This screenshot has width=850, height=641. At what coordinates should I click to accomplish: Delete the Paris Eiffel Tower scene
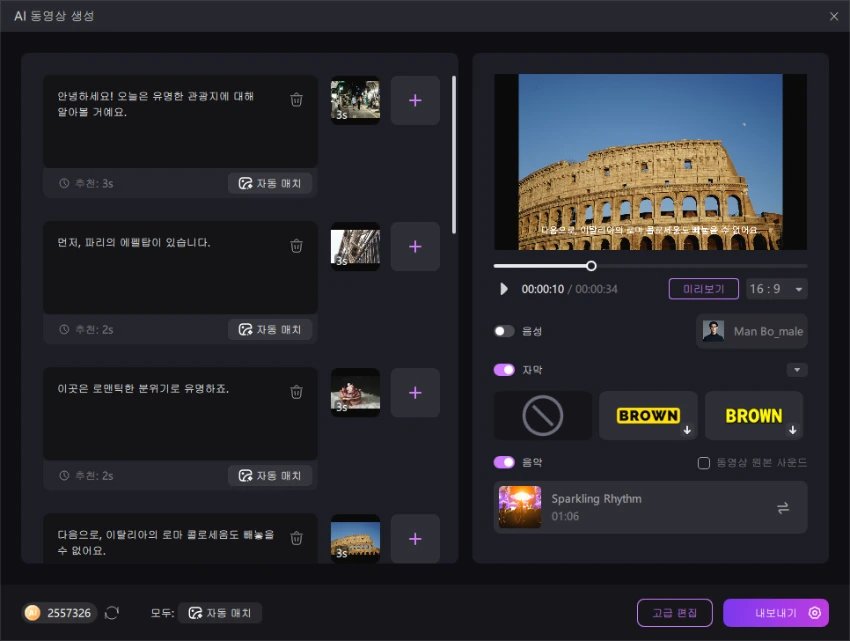(x=296, y=246)
